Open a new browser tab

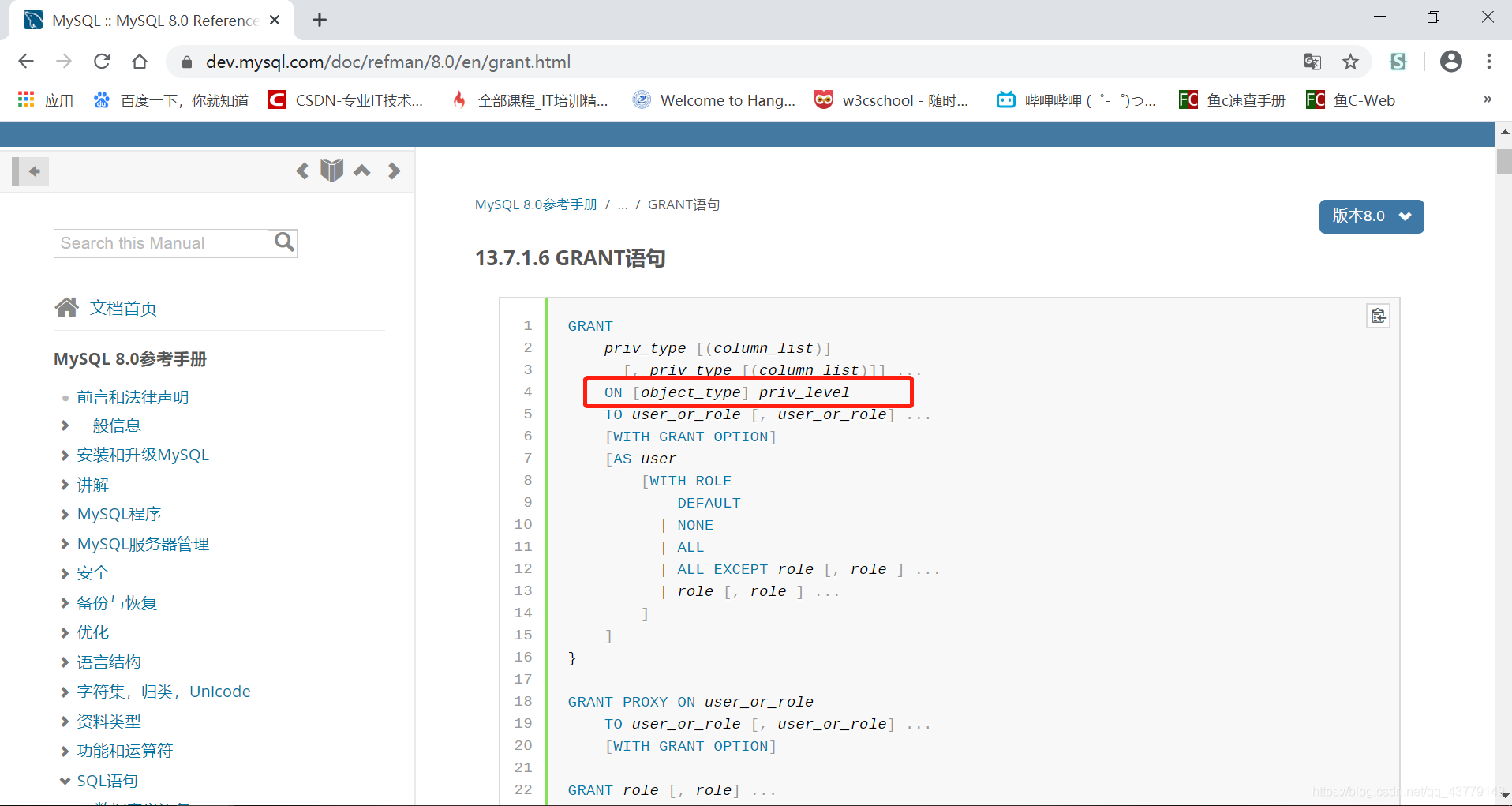click(320, 20)
